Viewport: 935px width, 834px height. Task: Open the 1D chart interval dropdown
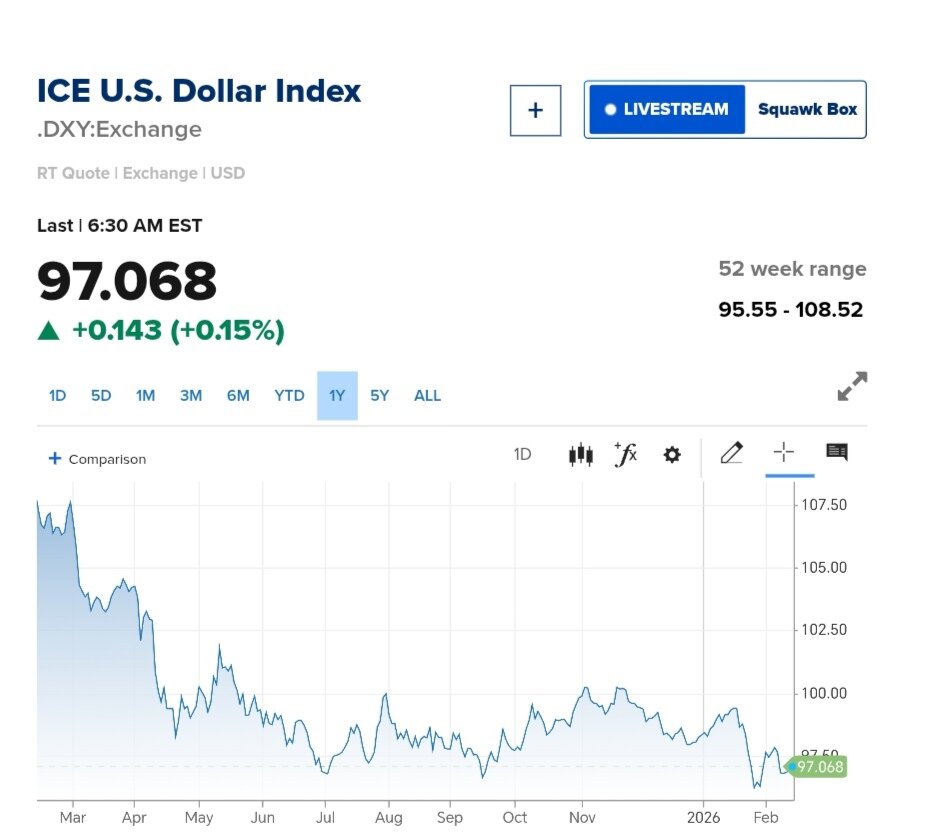click(522, 455)
